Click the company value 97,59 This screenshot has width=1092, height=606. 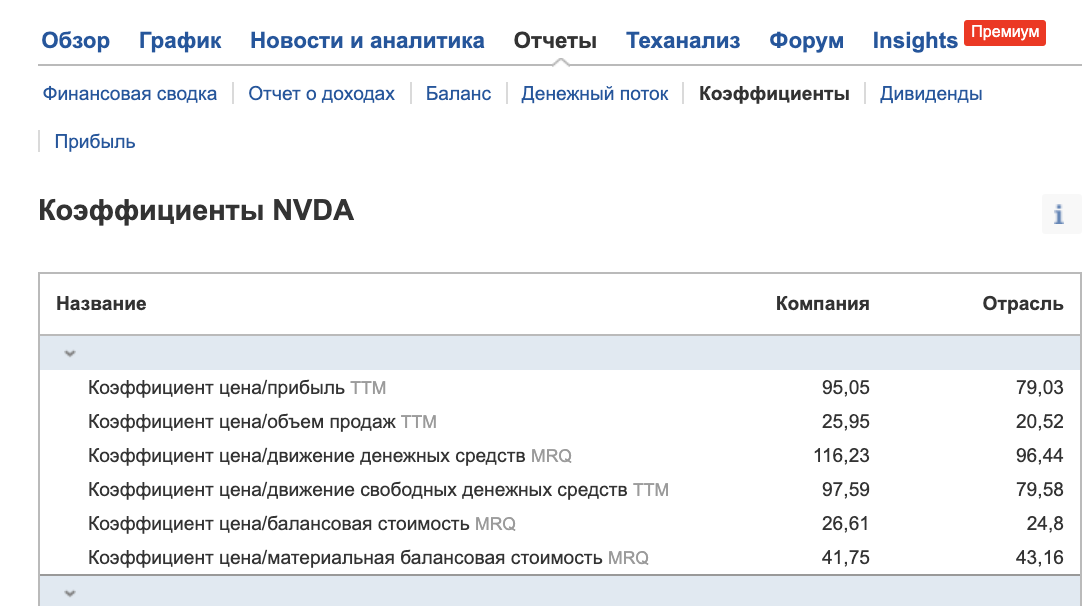pyautogui.click(x=845, y=490)
